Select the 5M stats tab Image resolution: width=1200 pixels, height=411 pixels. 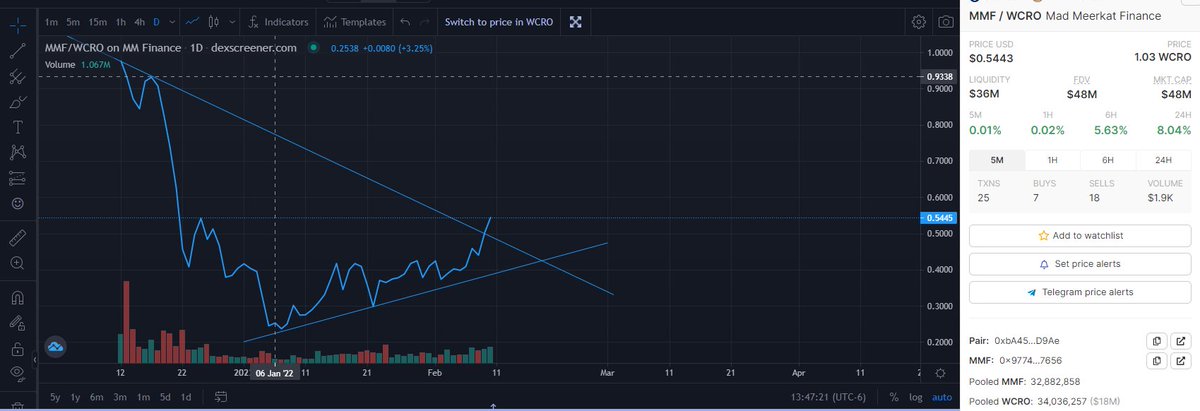tap(998, 160)
